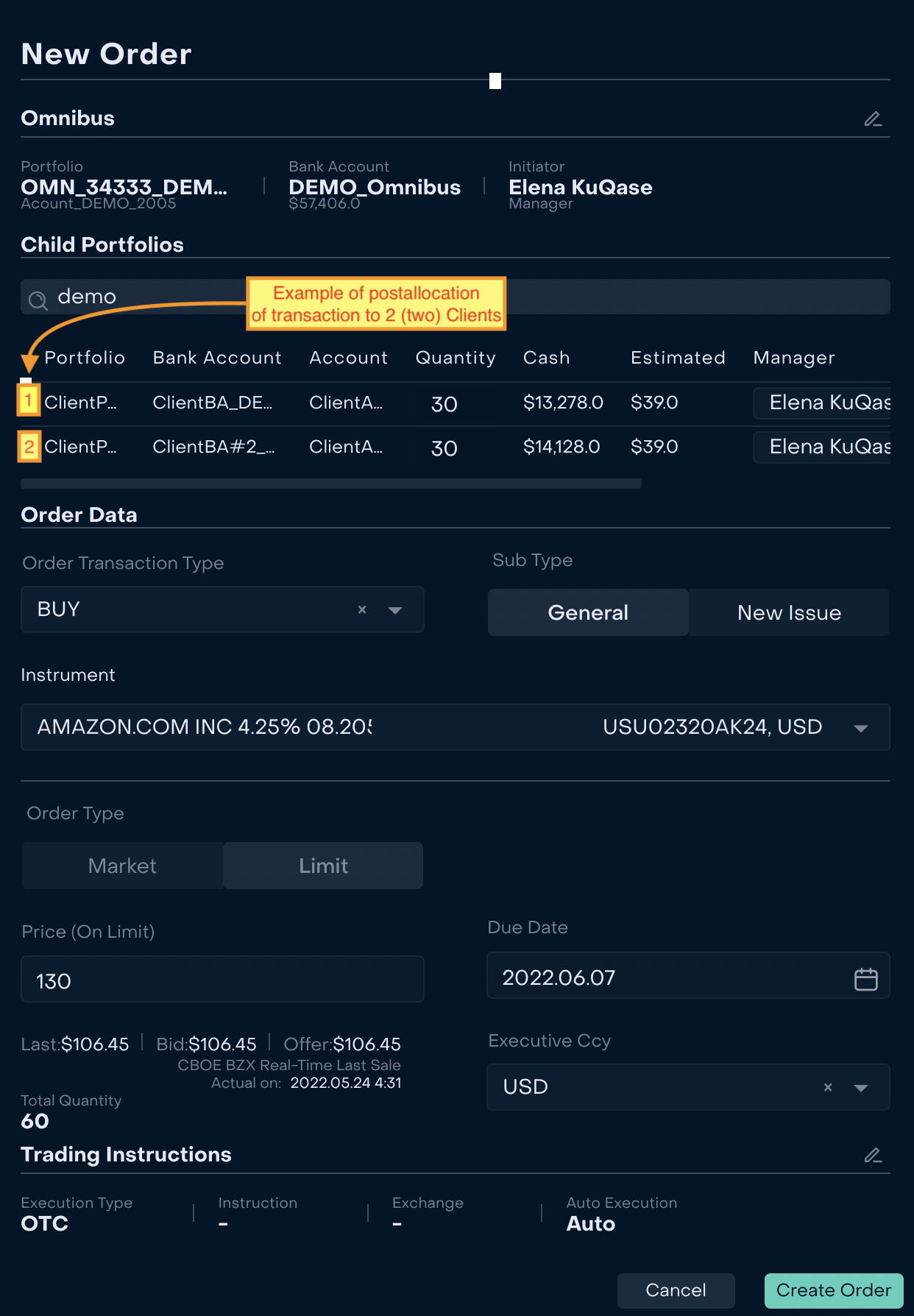Expand the Order Transaction Type dropdown

(395, 610)
